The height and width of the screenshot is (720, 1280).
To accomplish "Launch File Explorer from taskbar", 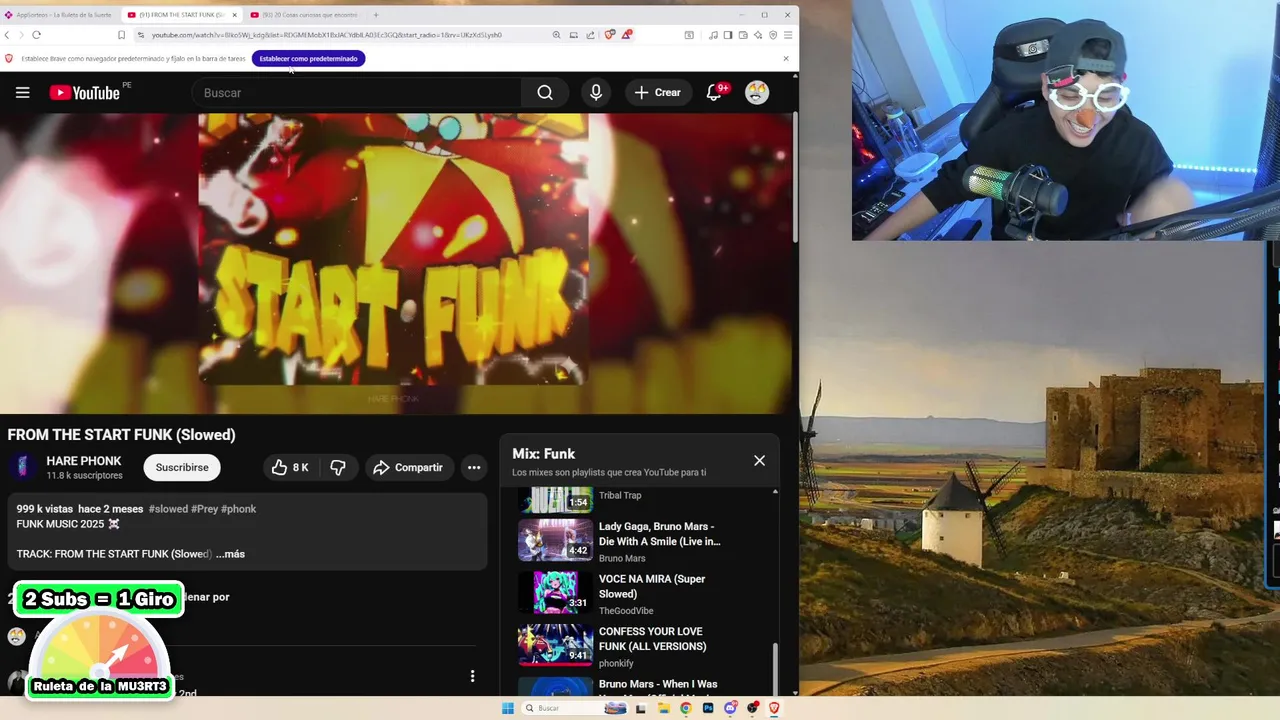I will 663,708.
